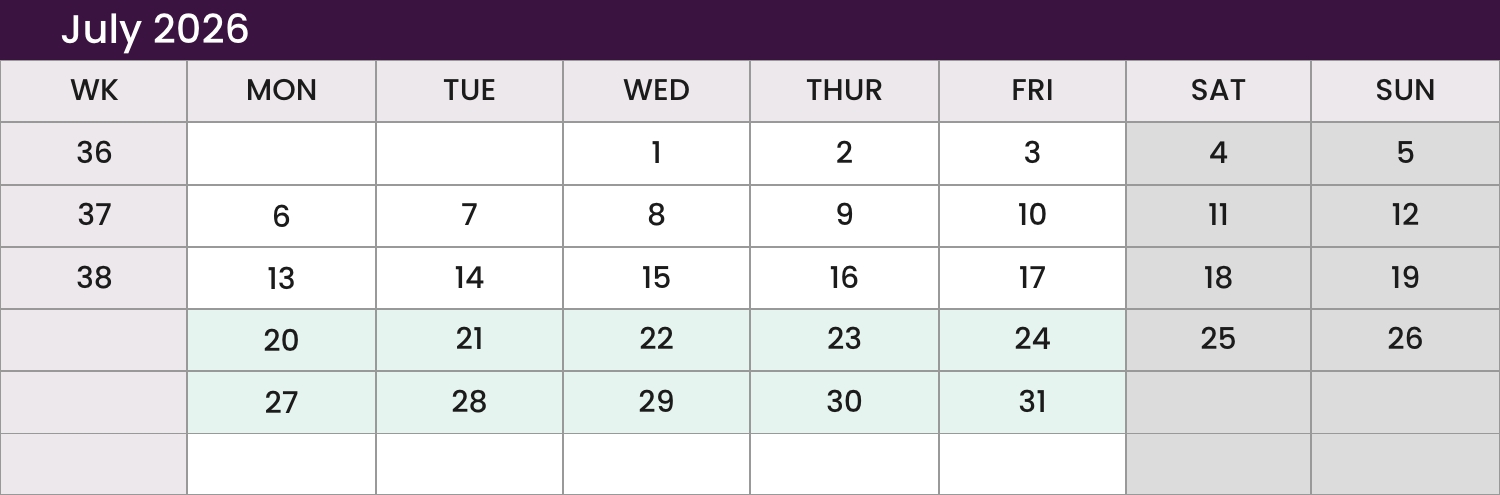Click week number 36
The width and height of the screenshot is (1500, 495).
point(94,154)
